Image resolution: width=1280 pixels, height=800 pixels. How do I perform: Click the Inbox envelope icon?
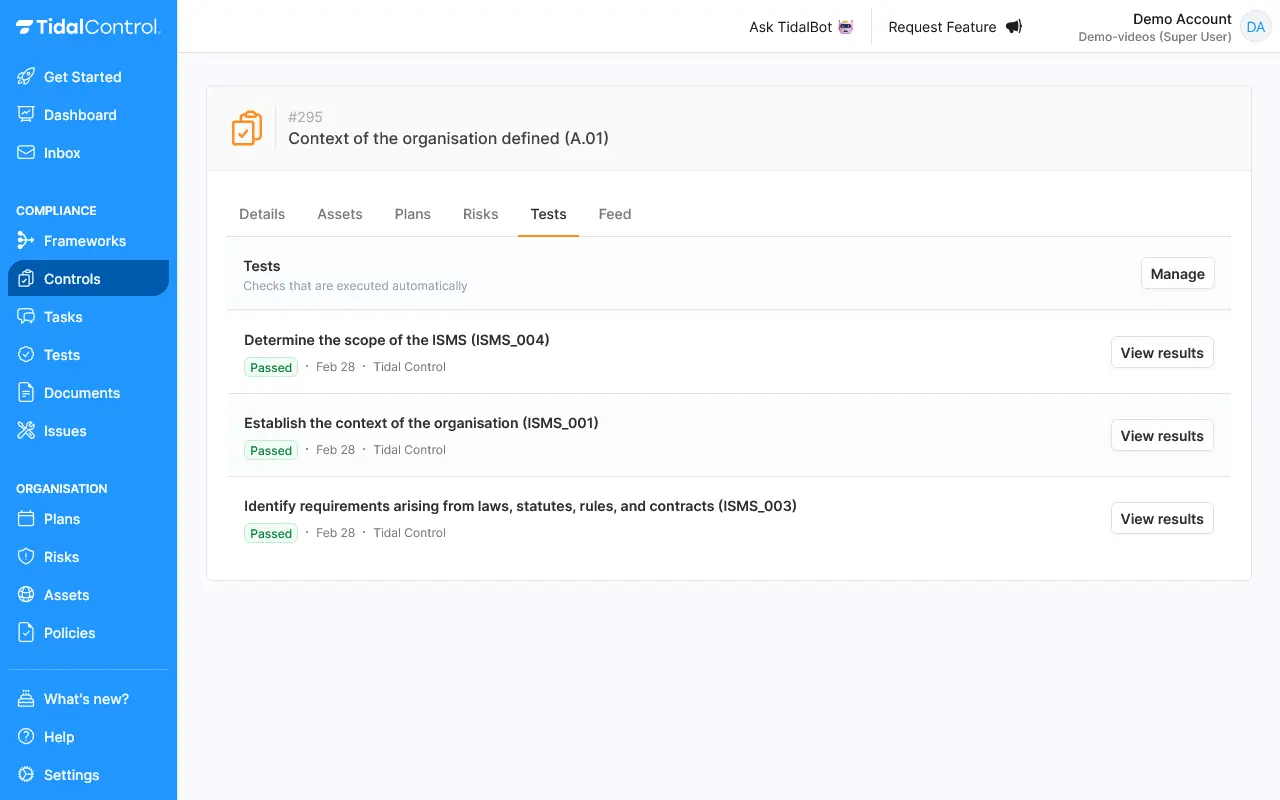click(x=26, y=153)
